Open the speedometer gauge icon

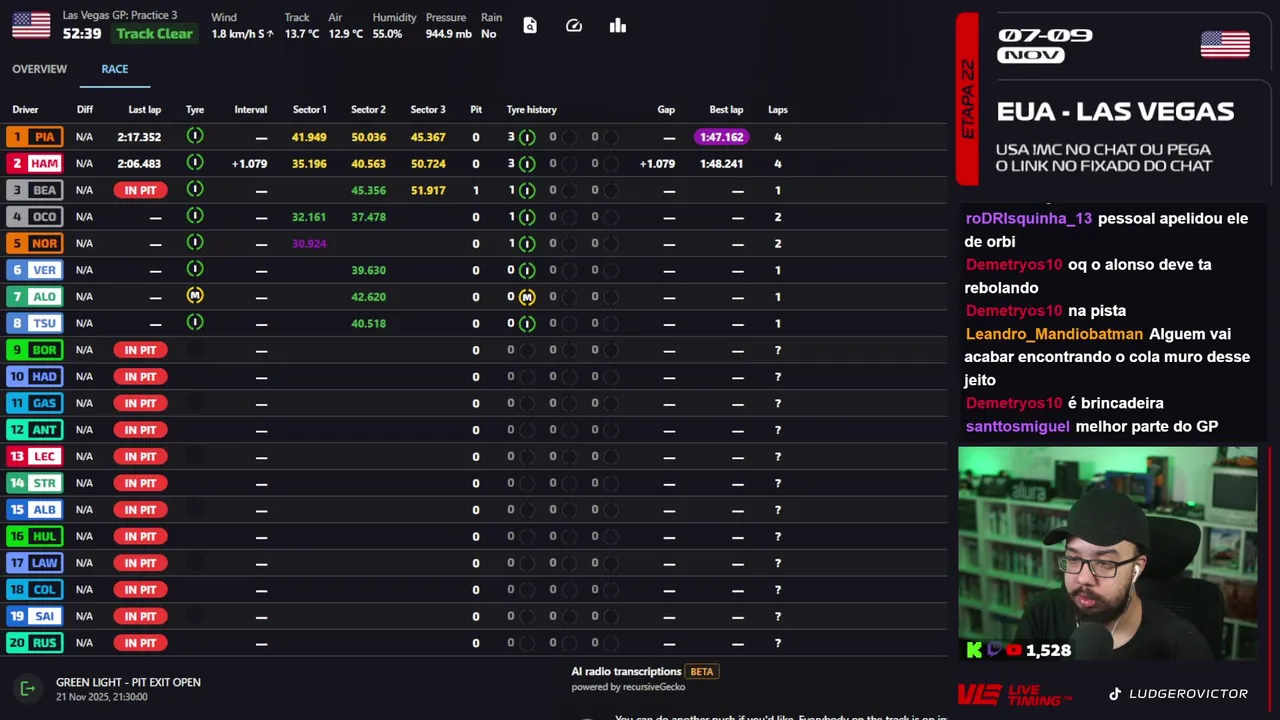[574, 26]
